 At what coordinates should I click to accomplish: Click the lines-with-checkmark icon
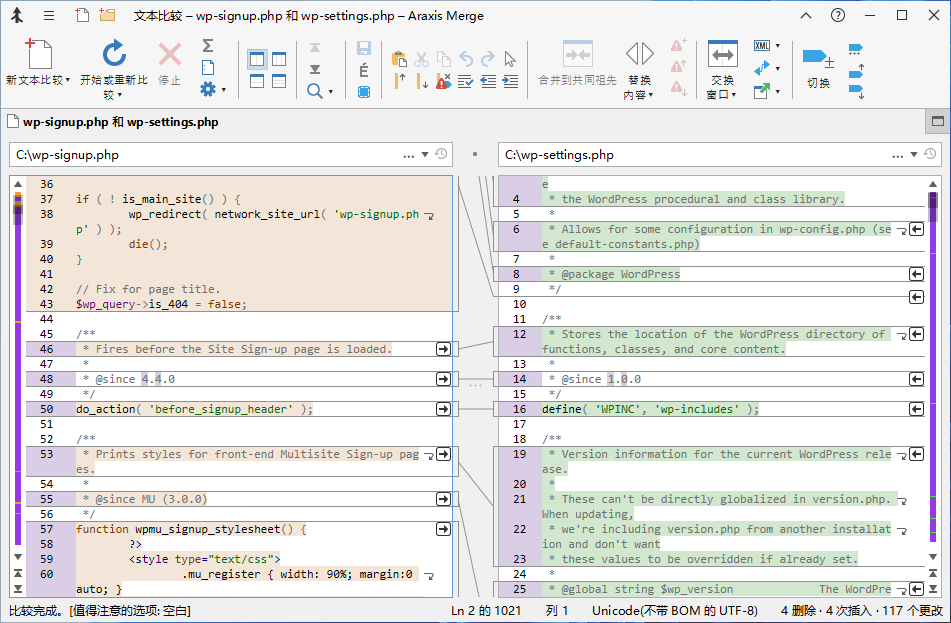[x=466, y=81]
